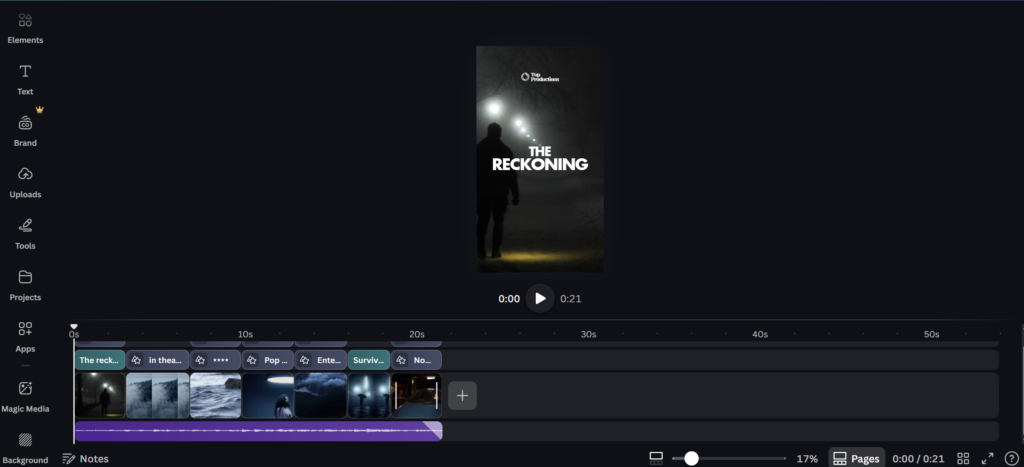1024x467 pixels.
Task: Open the Elements panel
Action: click(x=25, y=28)
